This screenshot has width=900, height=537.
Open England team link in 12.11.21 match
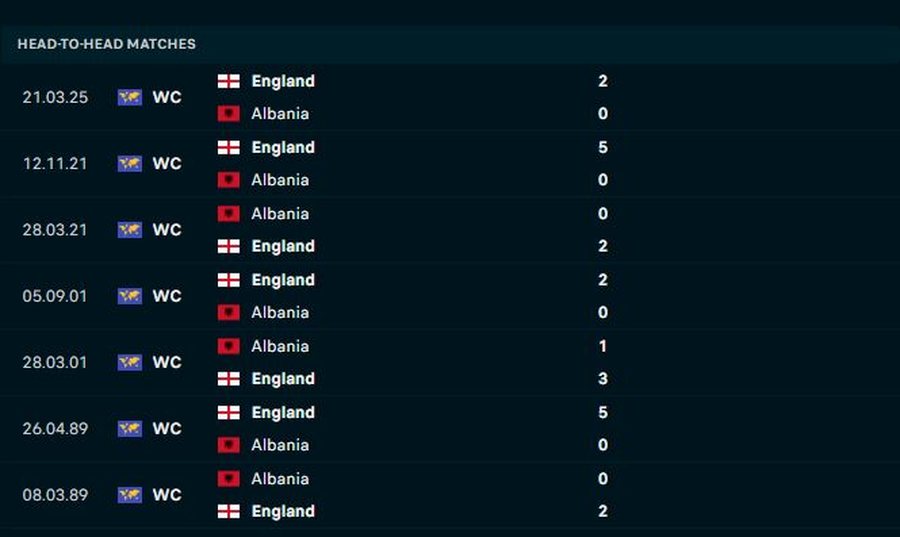click(283, 147)
